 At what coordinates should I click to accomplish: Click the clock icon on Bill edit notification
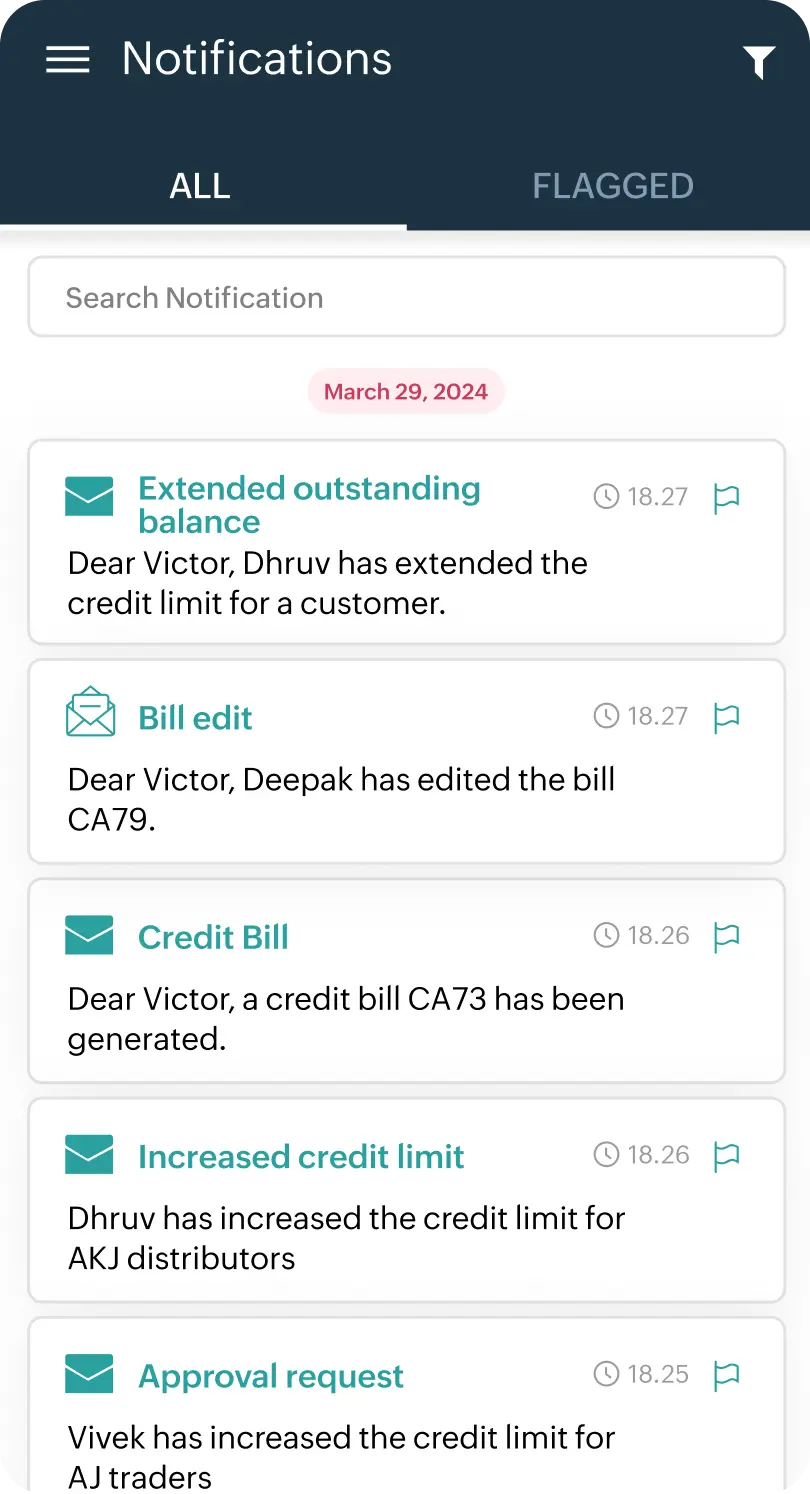(606, 716)
